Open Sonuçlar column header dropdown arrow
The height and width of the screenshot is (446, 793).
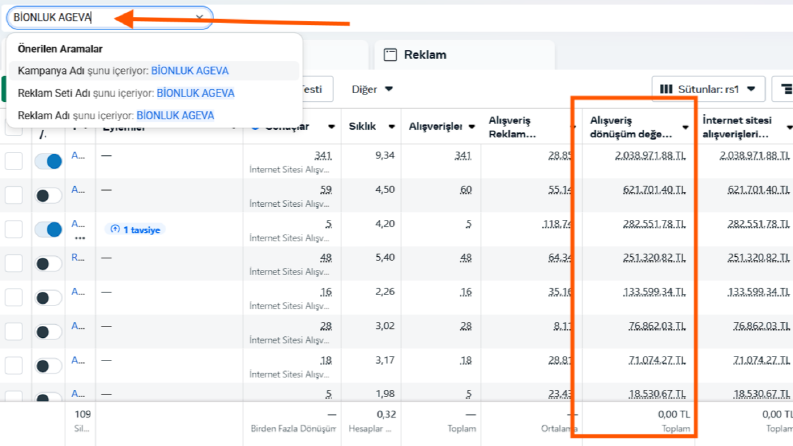pyautogui.click(x=331, y=126)
